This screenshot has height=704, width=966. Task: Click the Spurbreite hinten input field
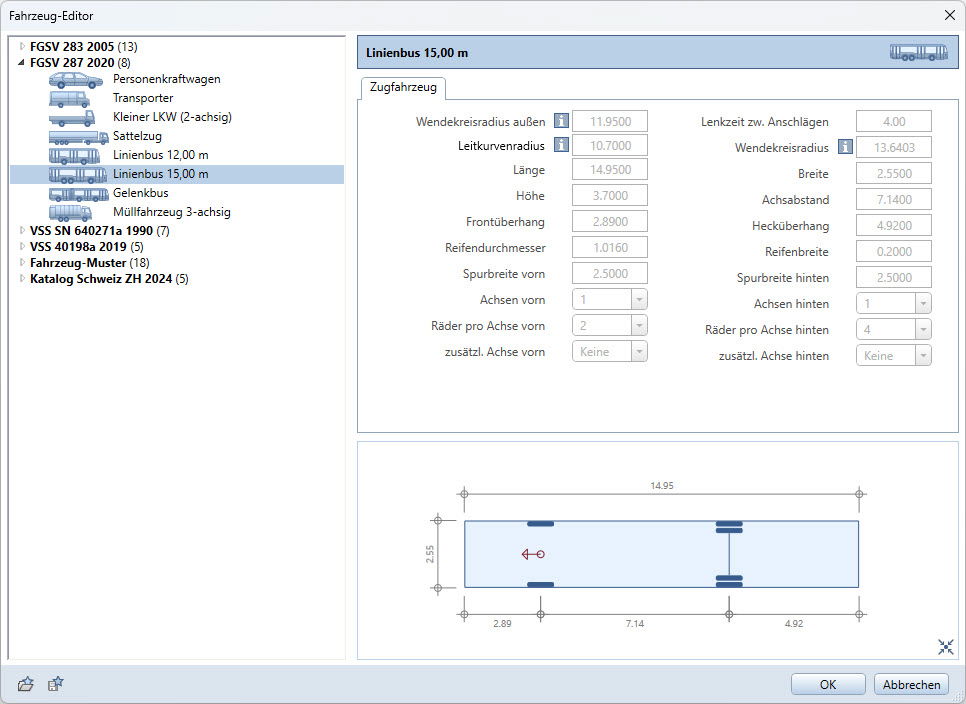point(893,278)
